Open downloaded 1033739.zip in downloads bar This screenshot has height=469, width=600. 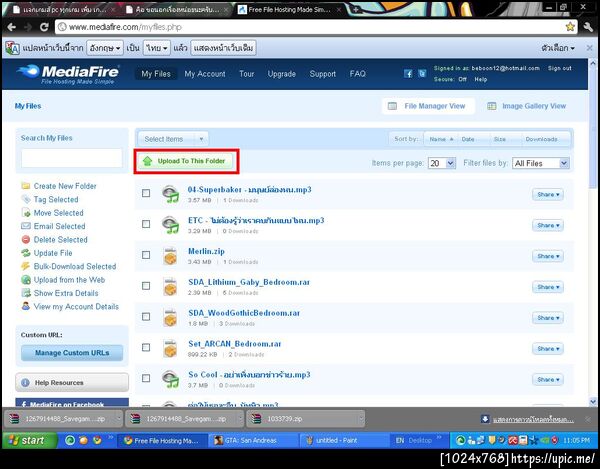point(306,419)
